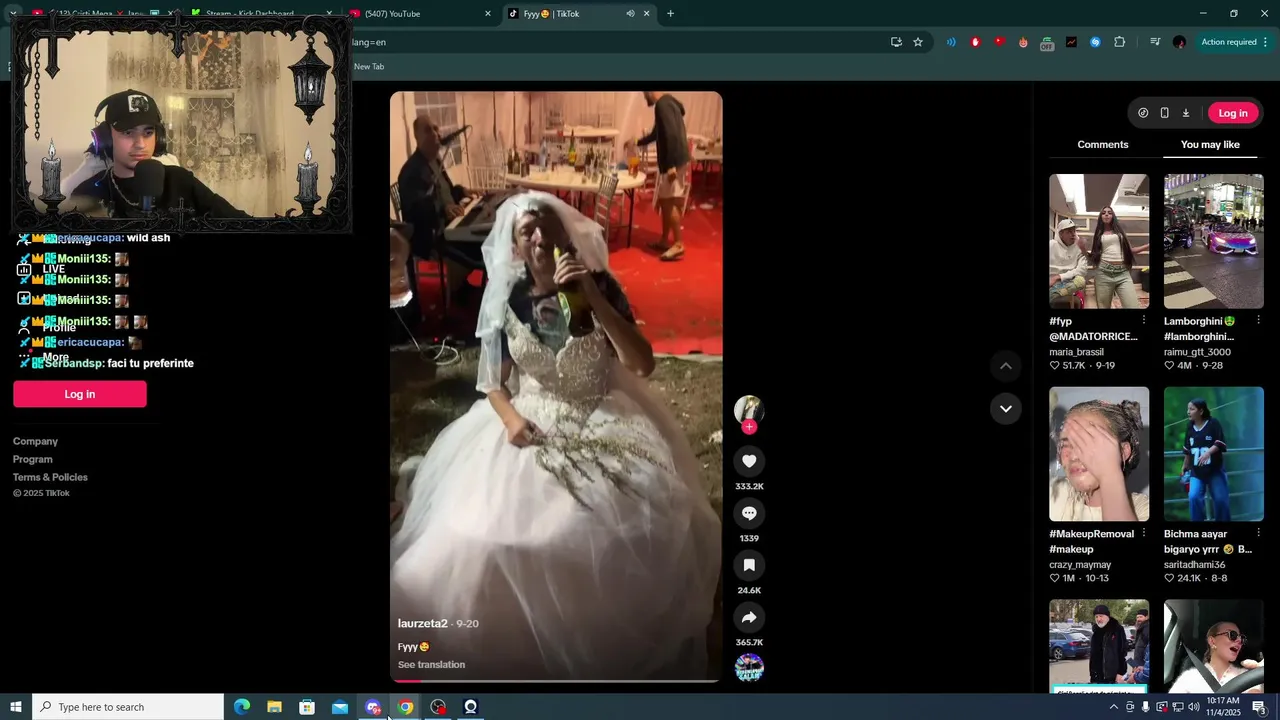Screen dimensions: 1280x720
Task: Click the red hand ad blocker extension
Action: point(975,42)
